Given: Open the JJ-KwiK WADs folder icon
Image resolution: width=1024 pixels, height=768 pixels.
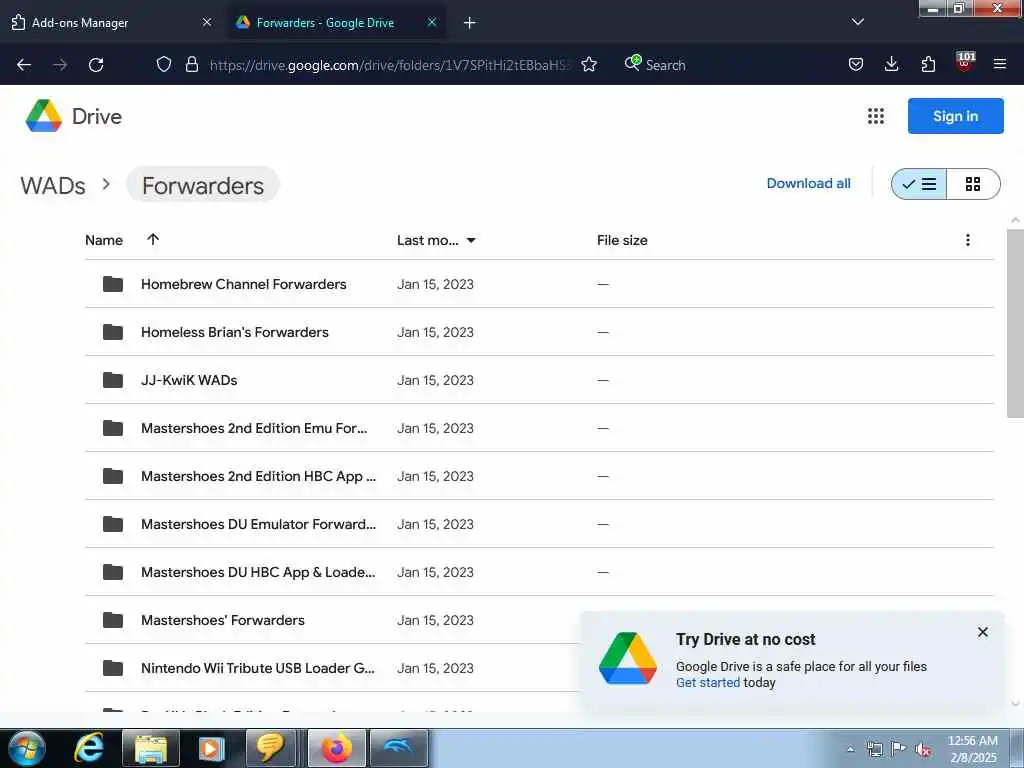Looking at the screenshot, I should pos(113,379).
